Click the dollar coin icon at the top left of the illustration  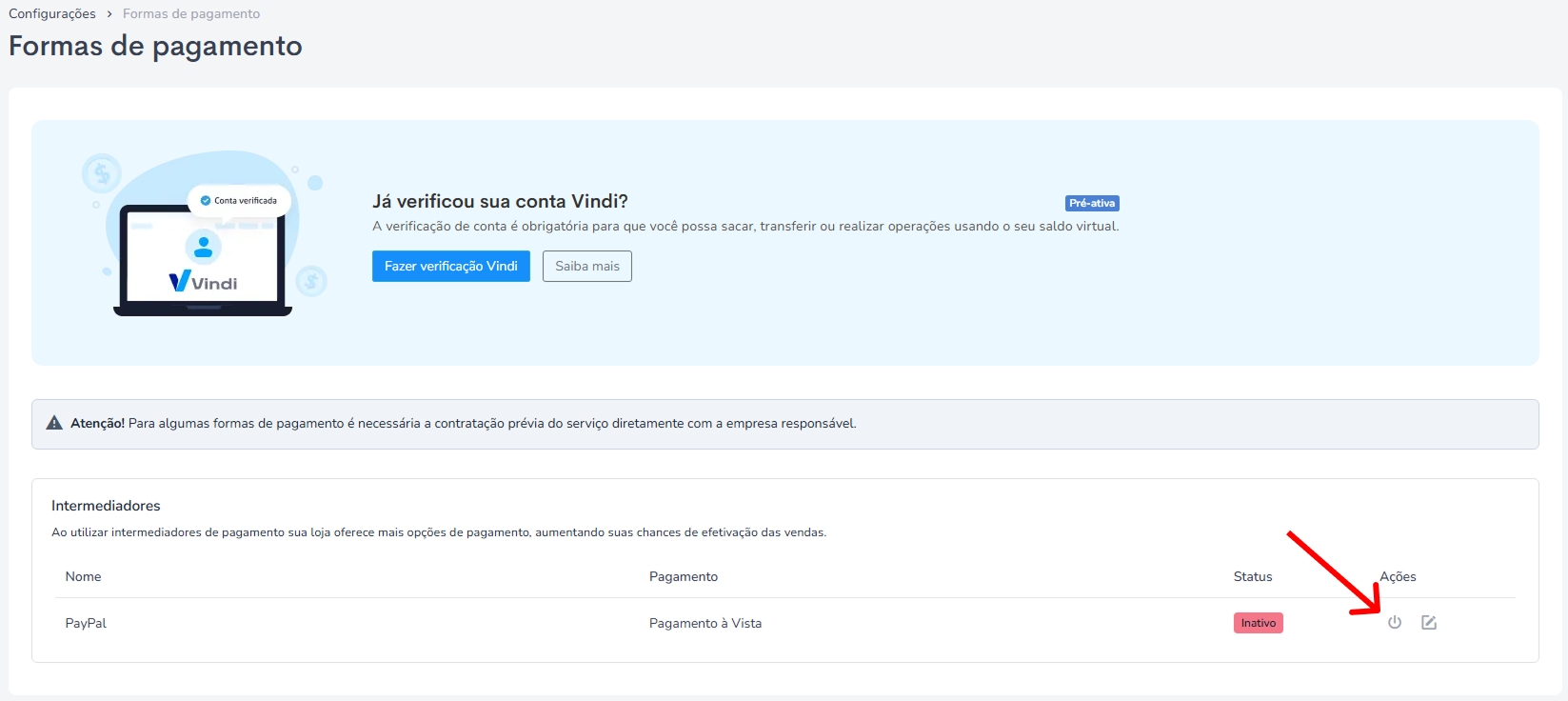click(101, 173)
